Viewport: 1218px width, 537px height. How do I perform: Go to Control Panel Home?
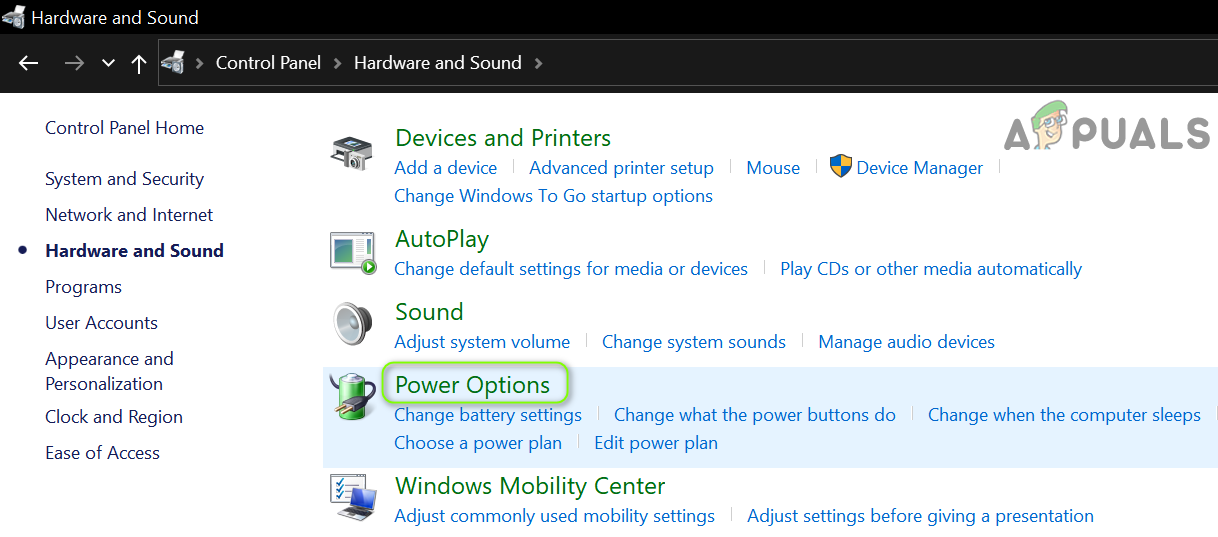point(124,128)
